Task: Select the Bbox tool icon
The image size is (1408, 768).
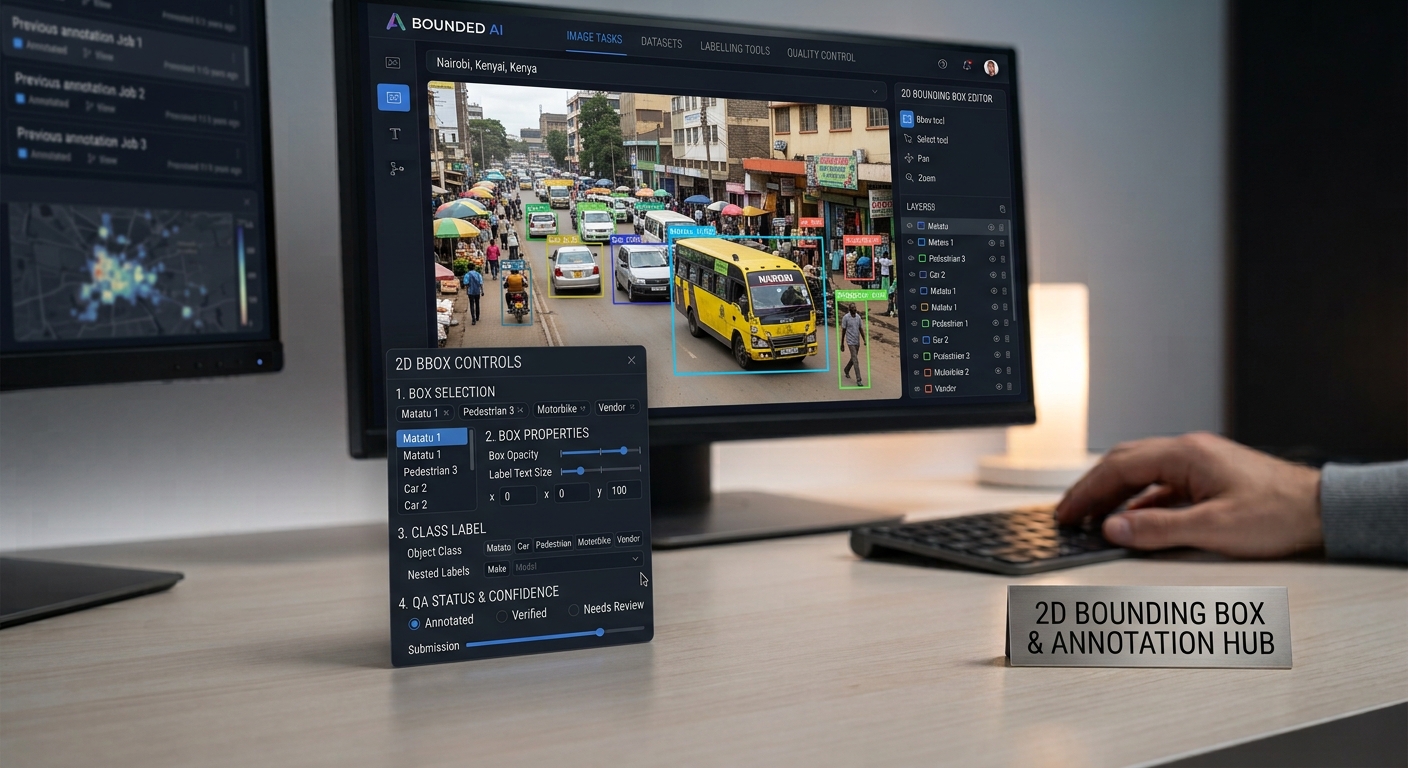Action: (x=907, y=119)
